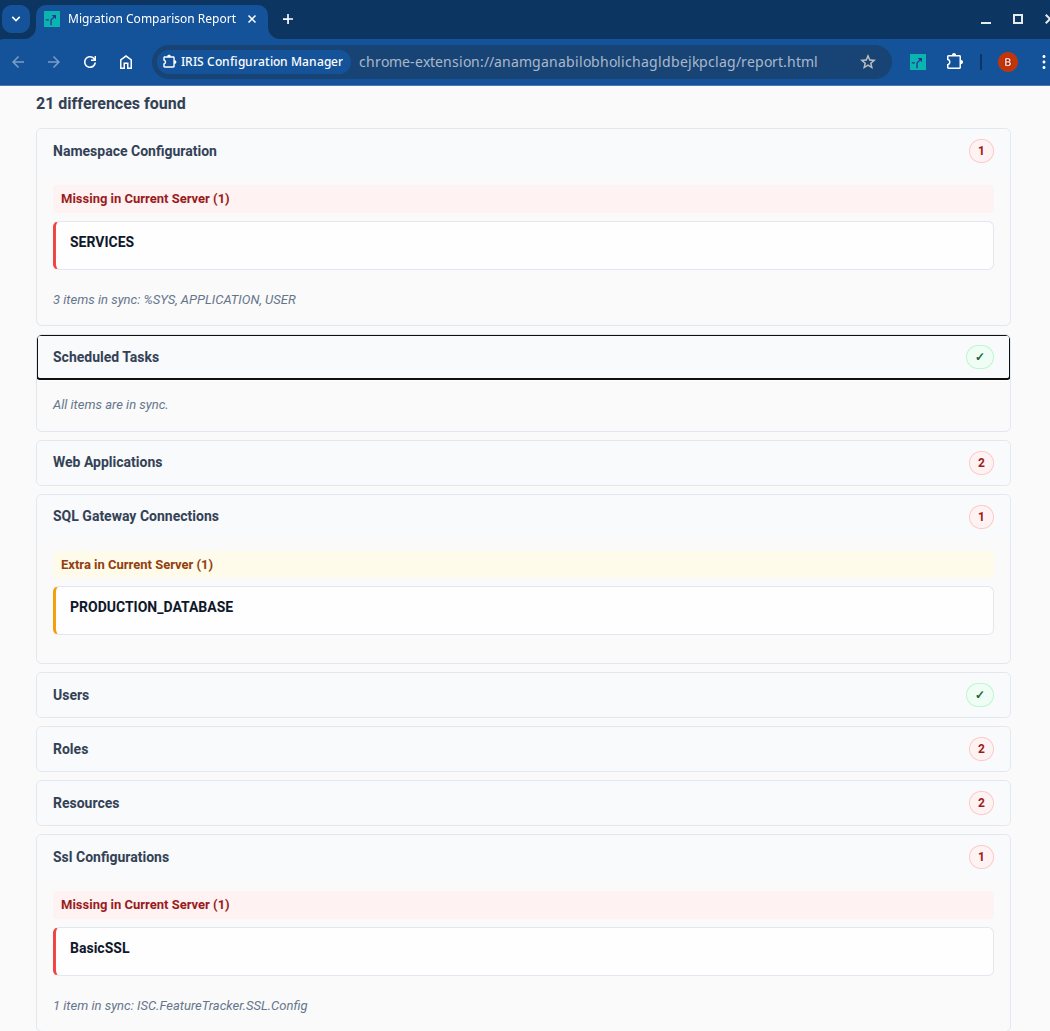Open the tab search dropdown arrow

(x=16, y=19)
